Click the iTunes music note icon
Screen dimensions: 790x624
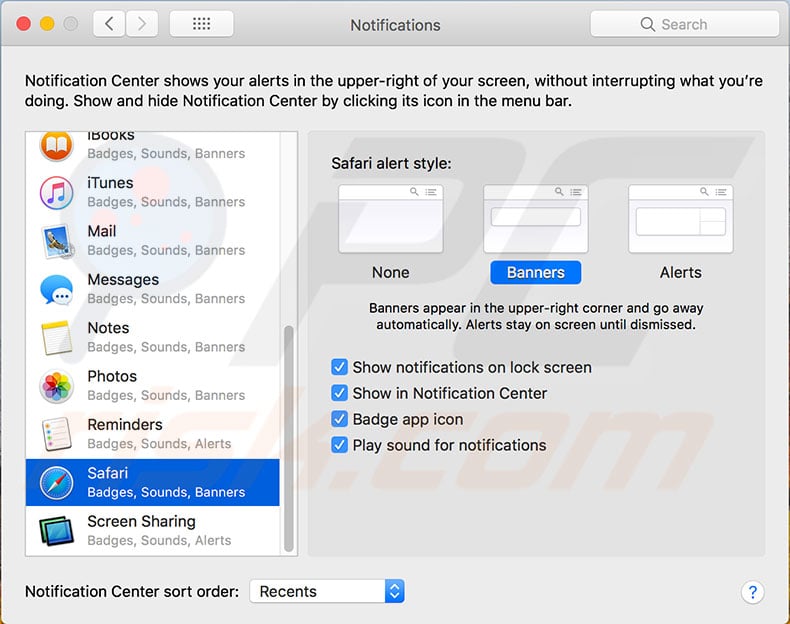[56, 193]
